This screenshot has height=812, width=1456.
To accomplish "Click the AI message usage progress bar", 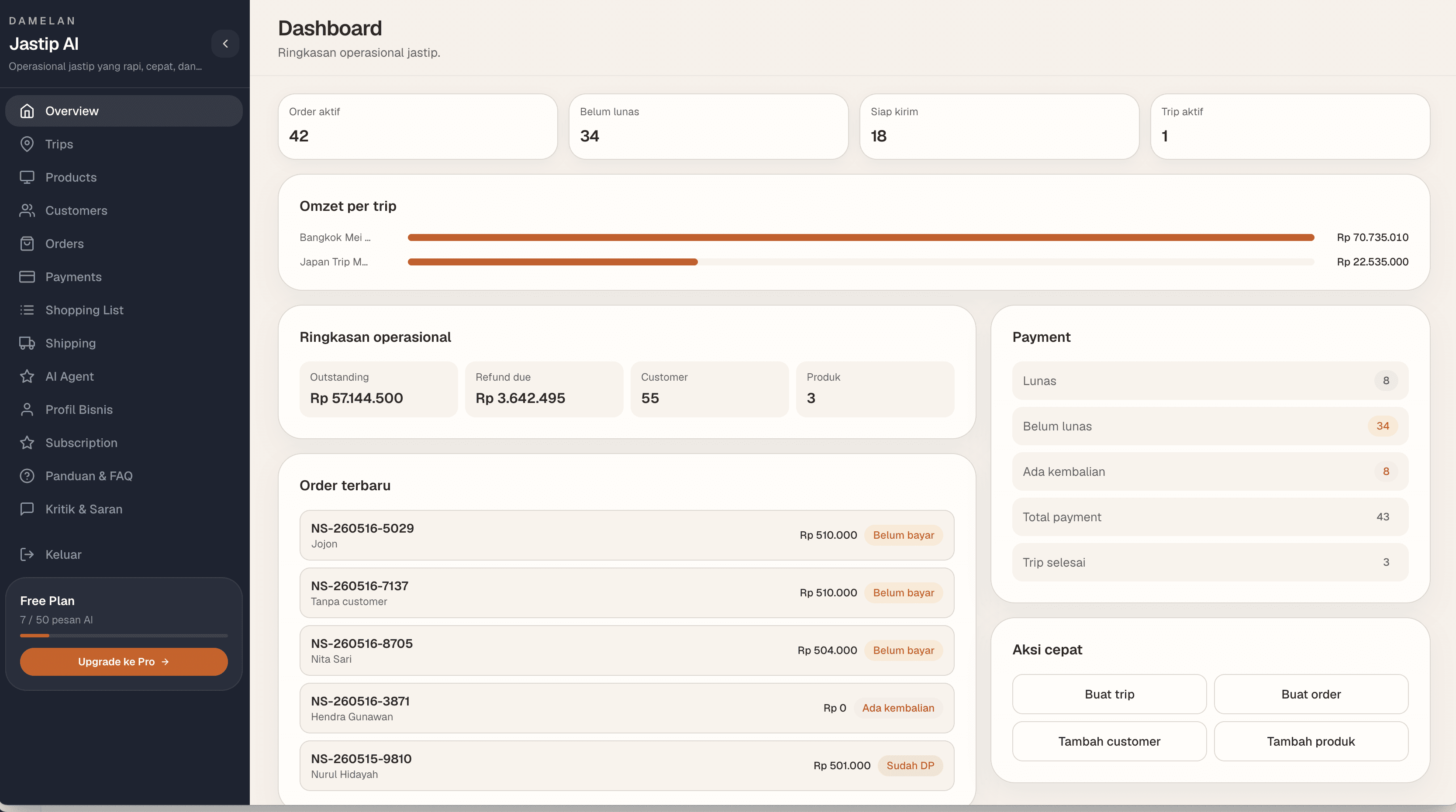I will pos(124,636).
